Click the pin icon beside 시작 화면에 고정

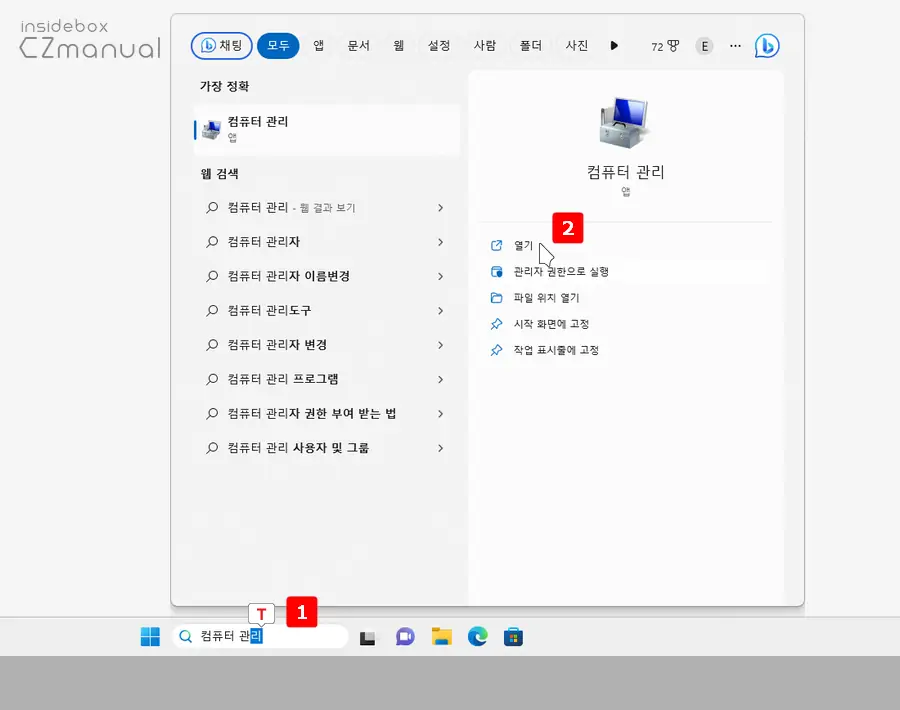496,324
